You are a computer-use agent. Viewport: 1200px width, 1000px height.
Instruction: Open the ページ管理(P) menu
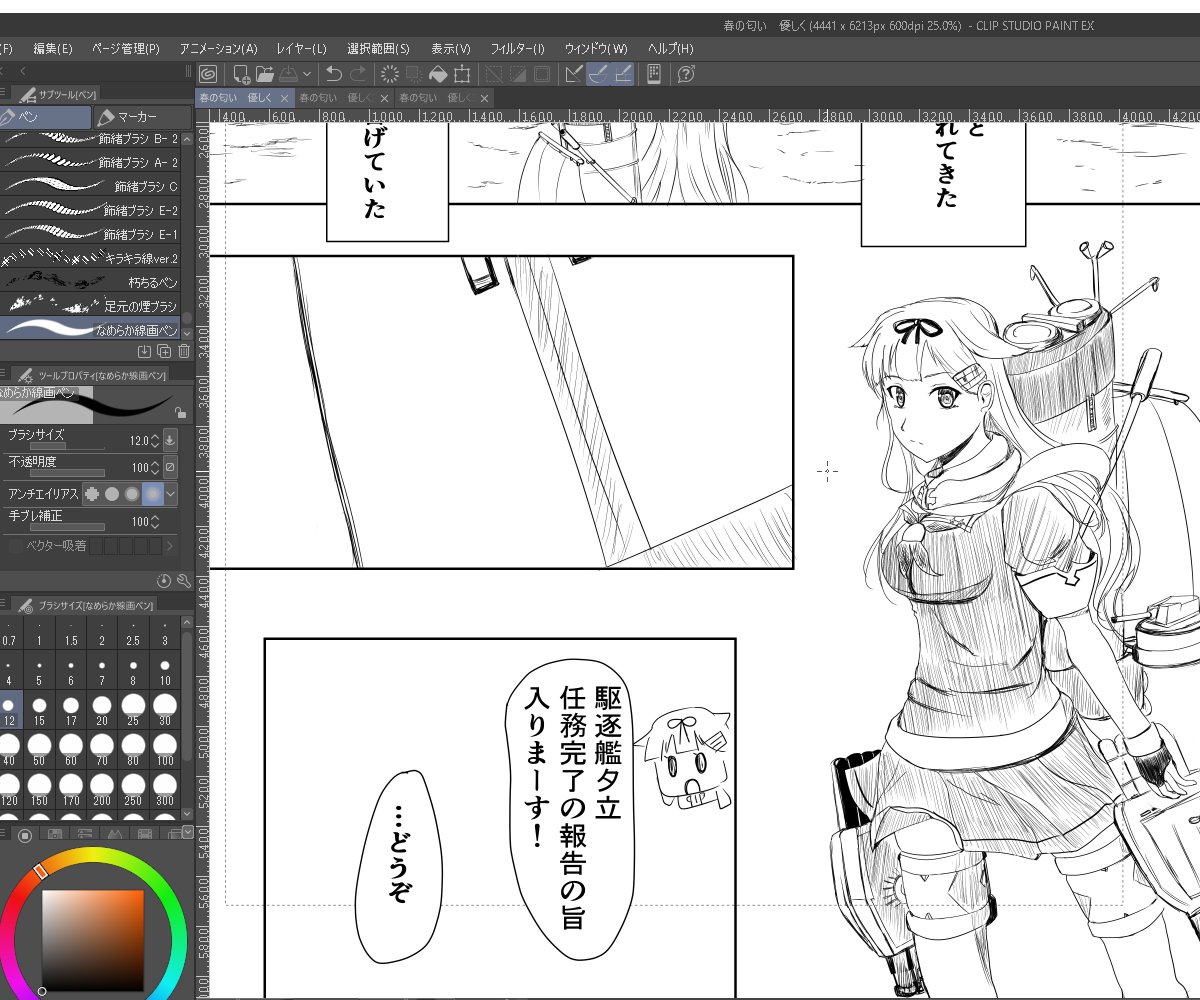tap(126, 48)
